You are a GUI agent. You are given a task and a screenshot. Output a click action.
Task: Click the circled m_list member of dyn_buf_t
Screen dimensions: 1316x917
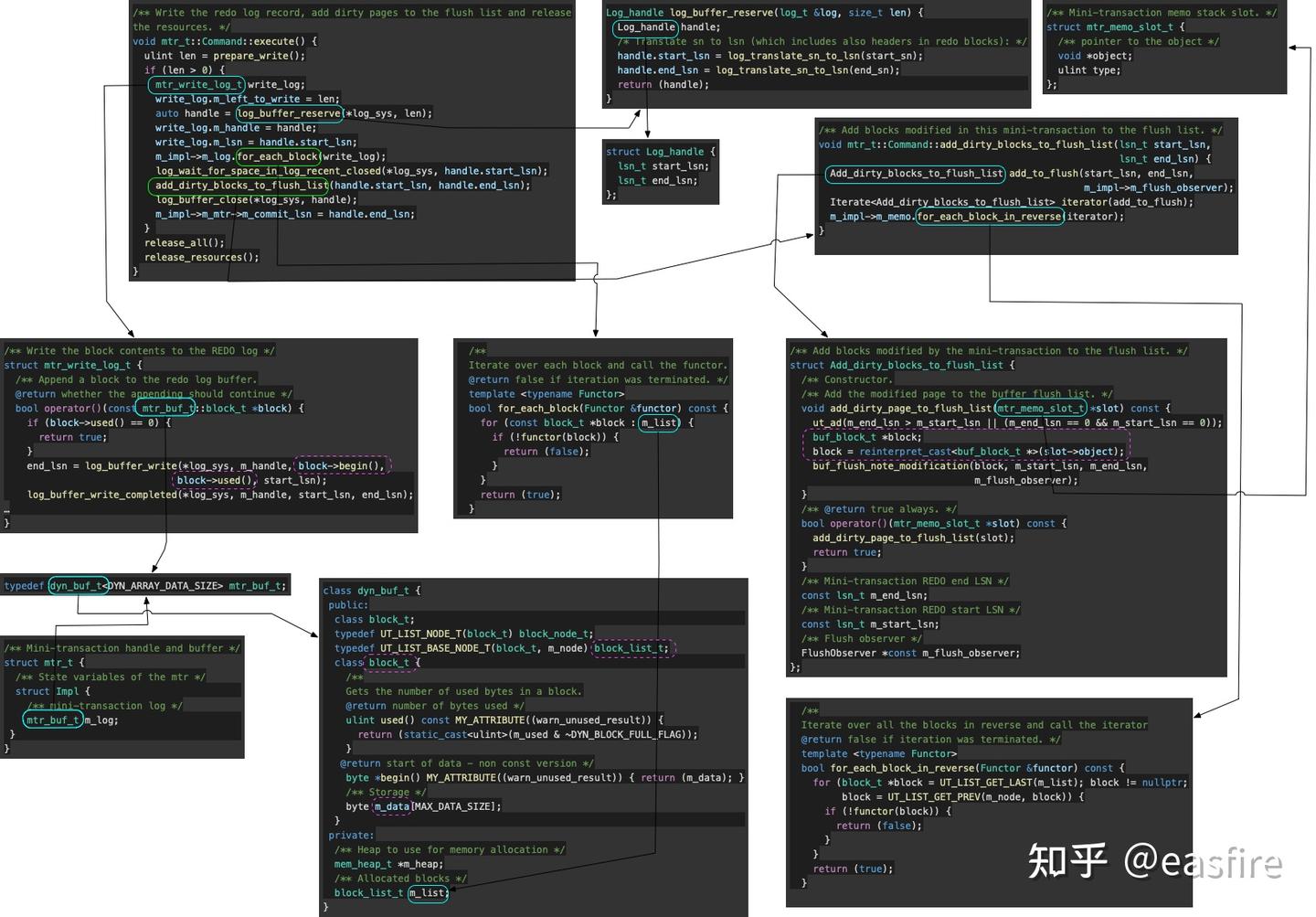[x=427, y=893]
